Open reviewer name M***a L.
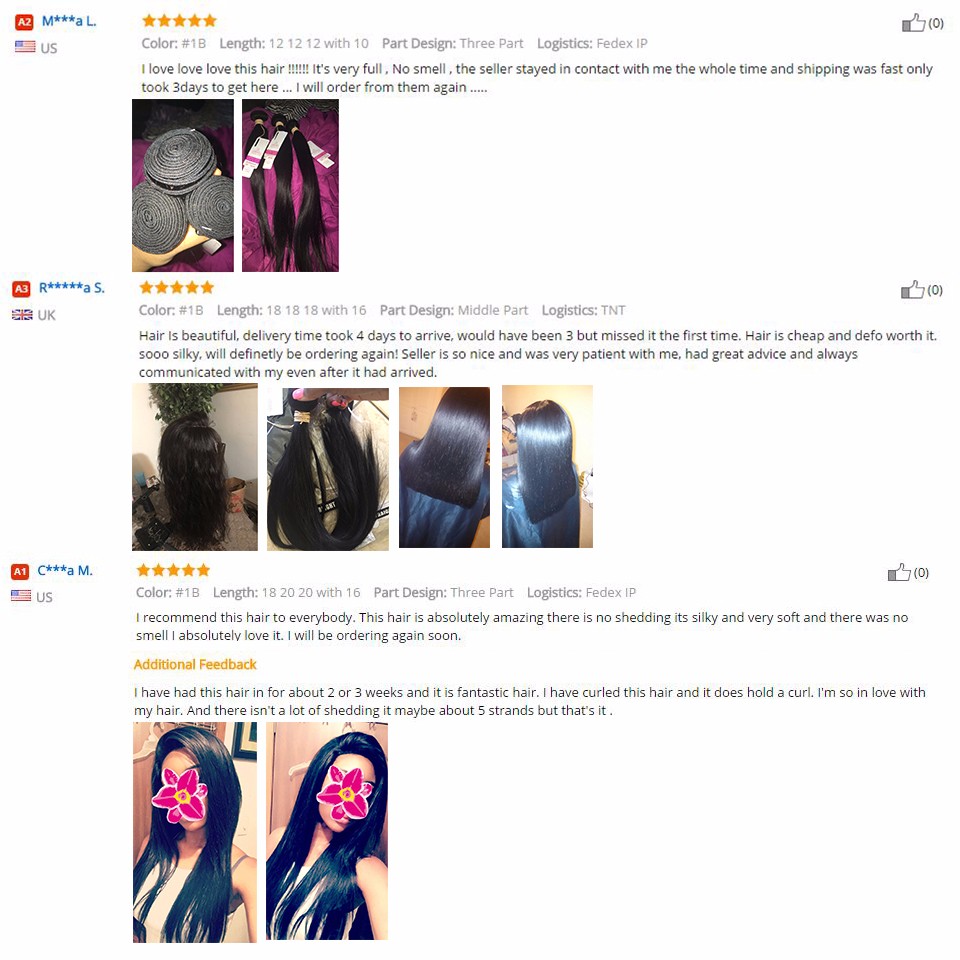 [x=69, y=21]
